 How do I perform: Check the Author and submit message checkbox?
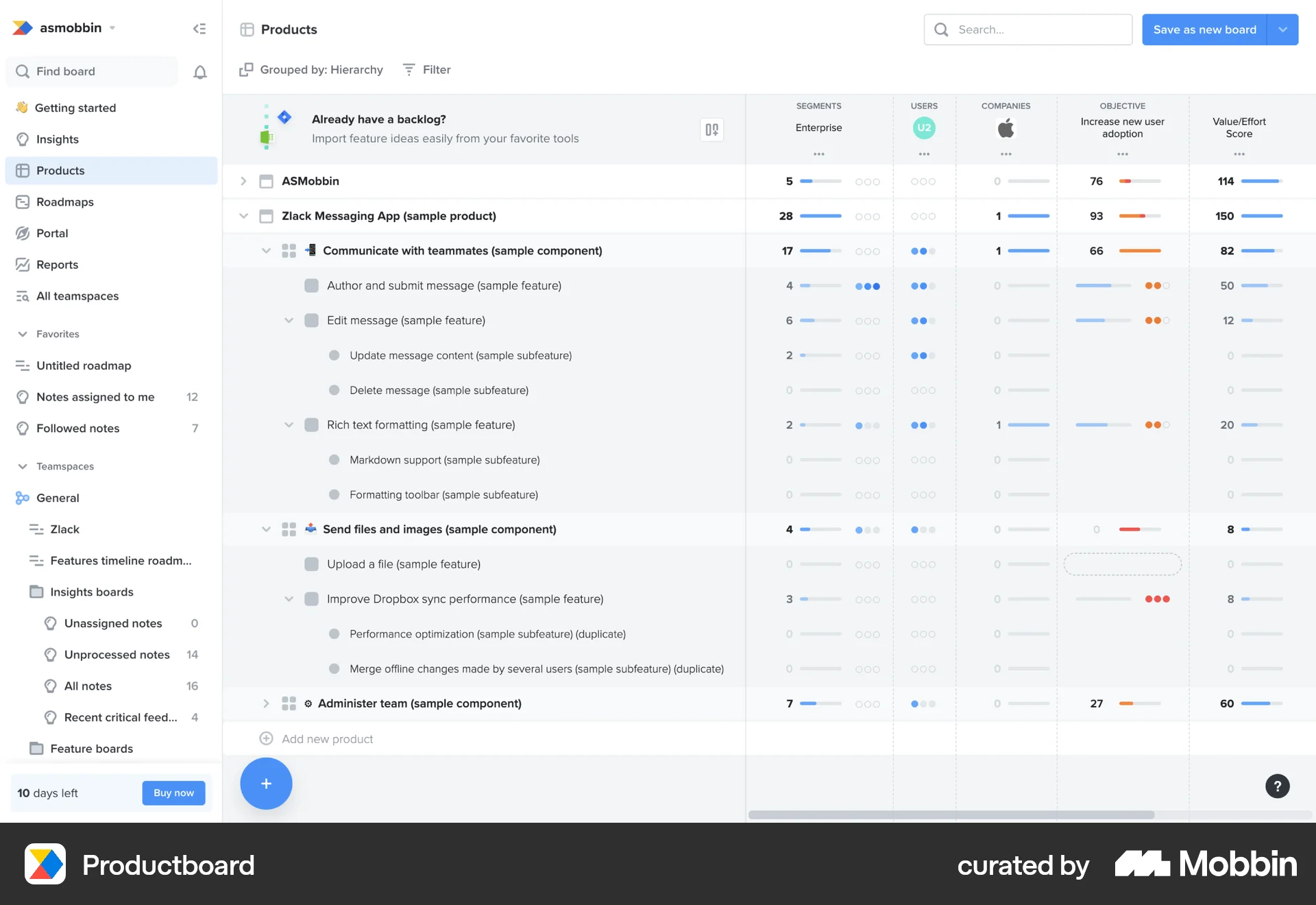(x=311, y=285)
